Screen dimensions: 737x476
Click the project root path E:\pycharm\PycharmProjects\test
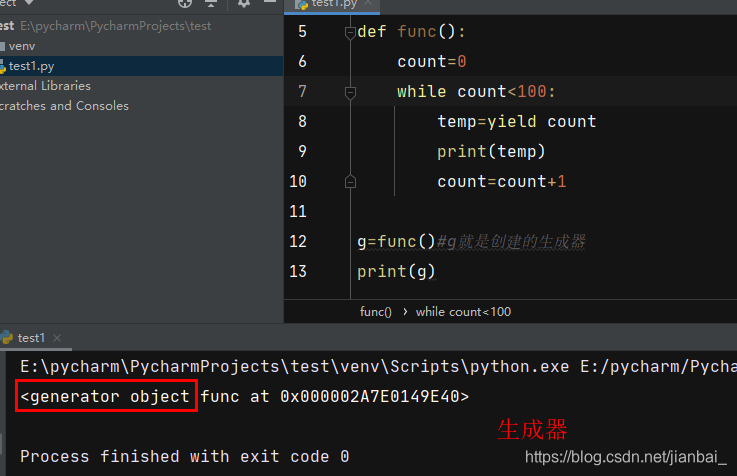[x=116, y=26]
